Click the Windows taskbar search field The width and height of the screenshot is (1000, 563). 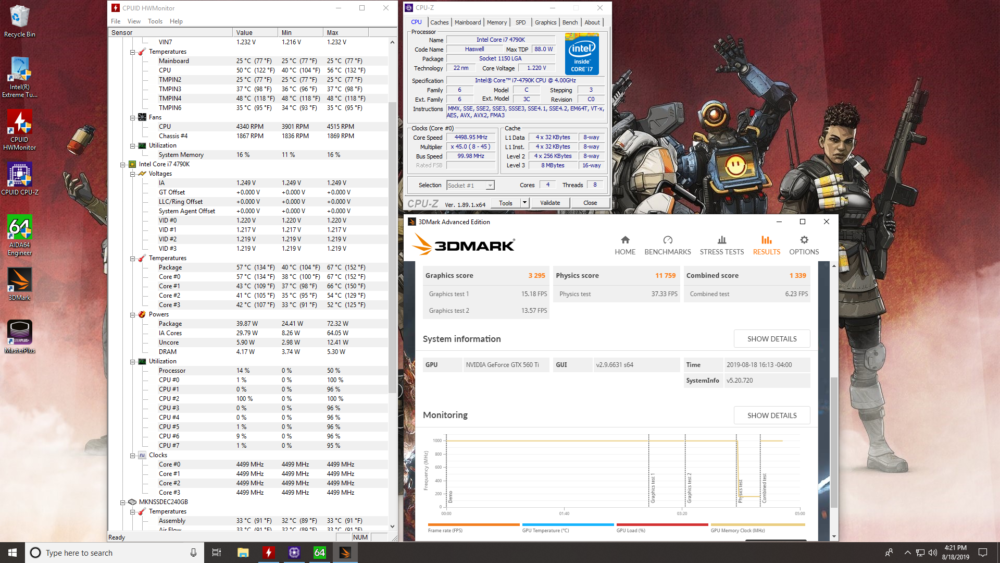(115, 552)
